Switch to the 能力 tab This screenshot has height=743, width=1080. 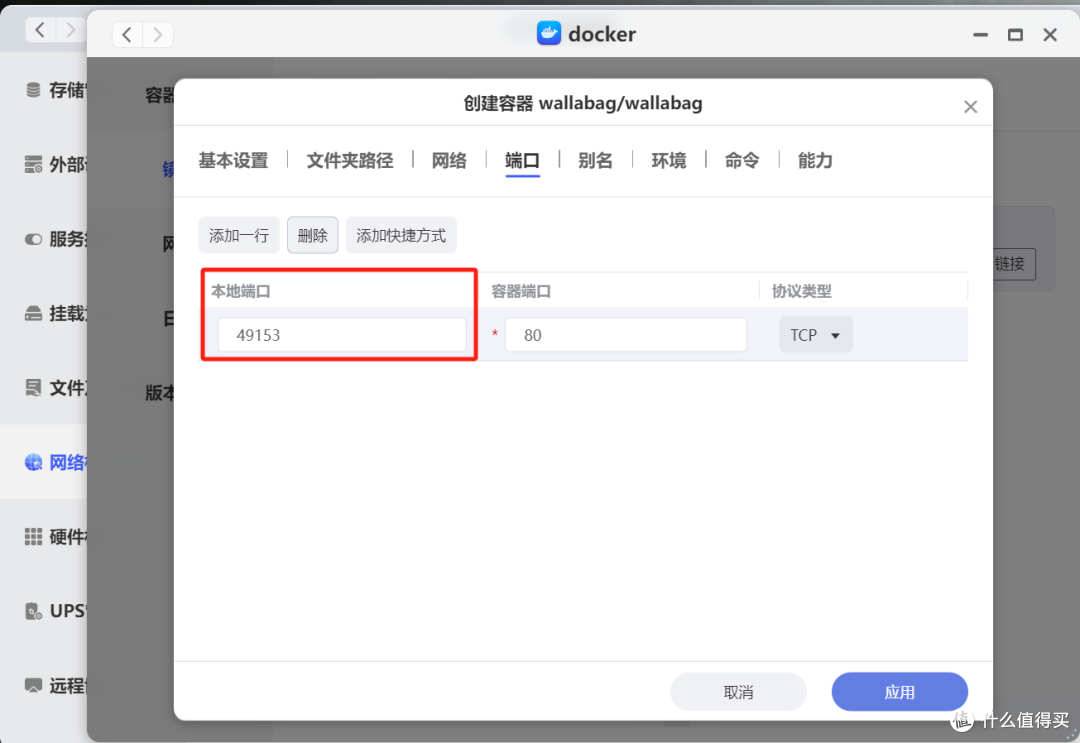tap(815, 160)
